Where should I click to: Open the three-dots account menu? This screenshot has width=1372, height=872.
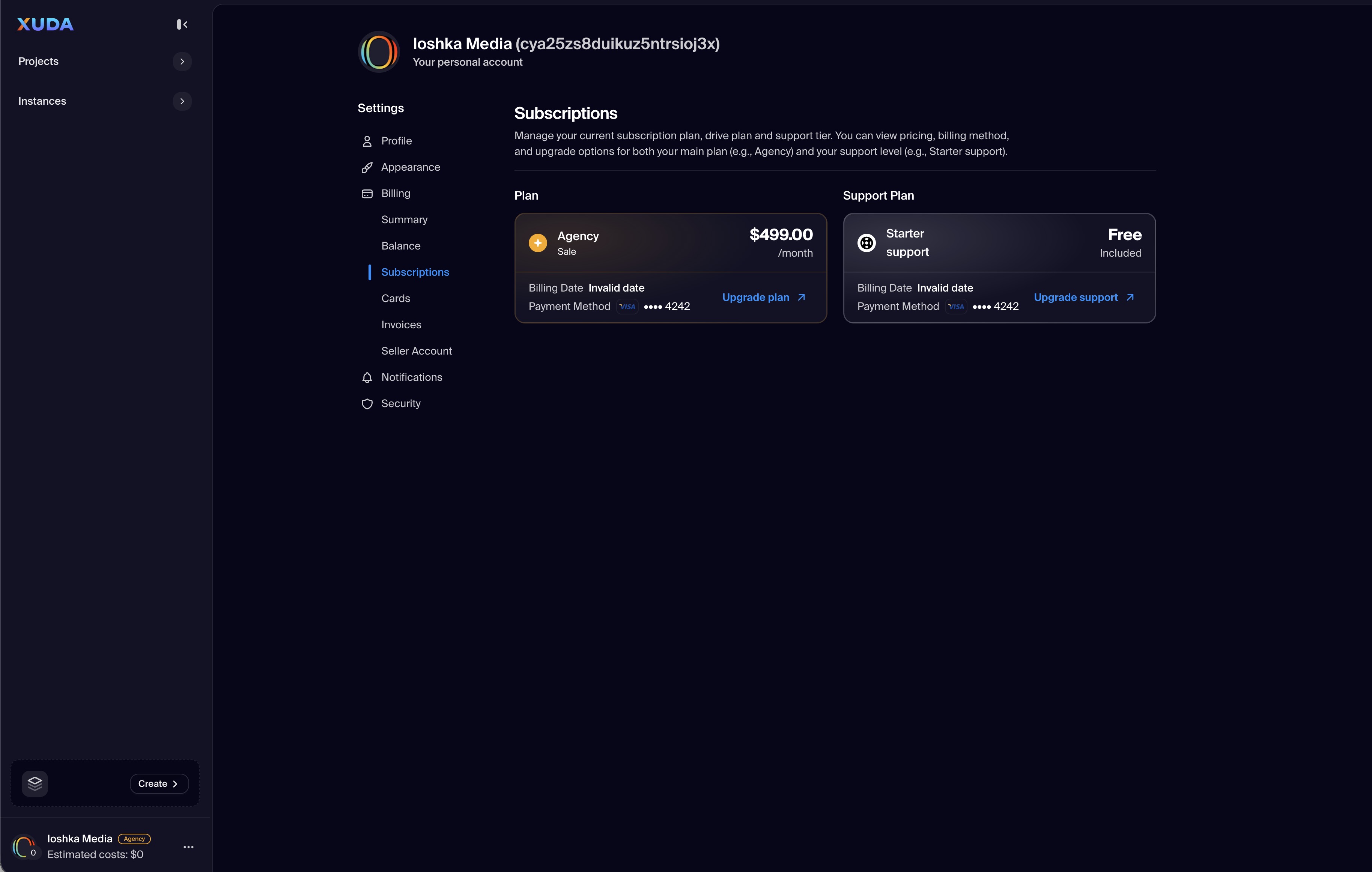tap(189, 847)
